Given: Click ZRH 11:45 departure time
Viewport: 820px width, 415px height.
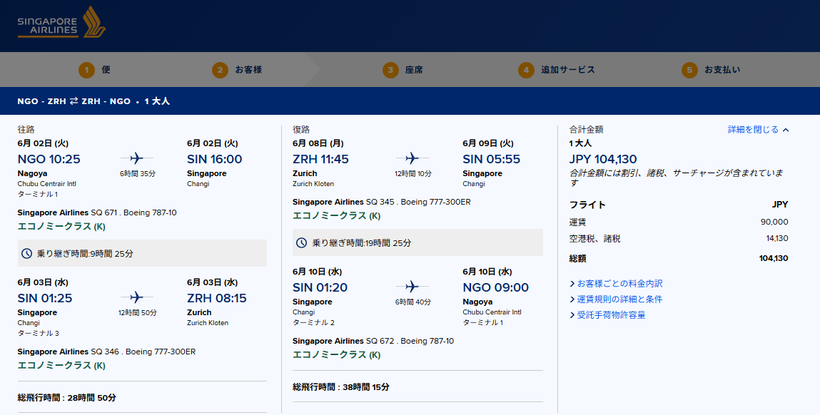Looking at the screenshot, I should click(321, 159).
